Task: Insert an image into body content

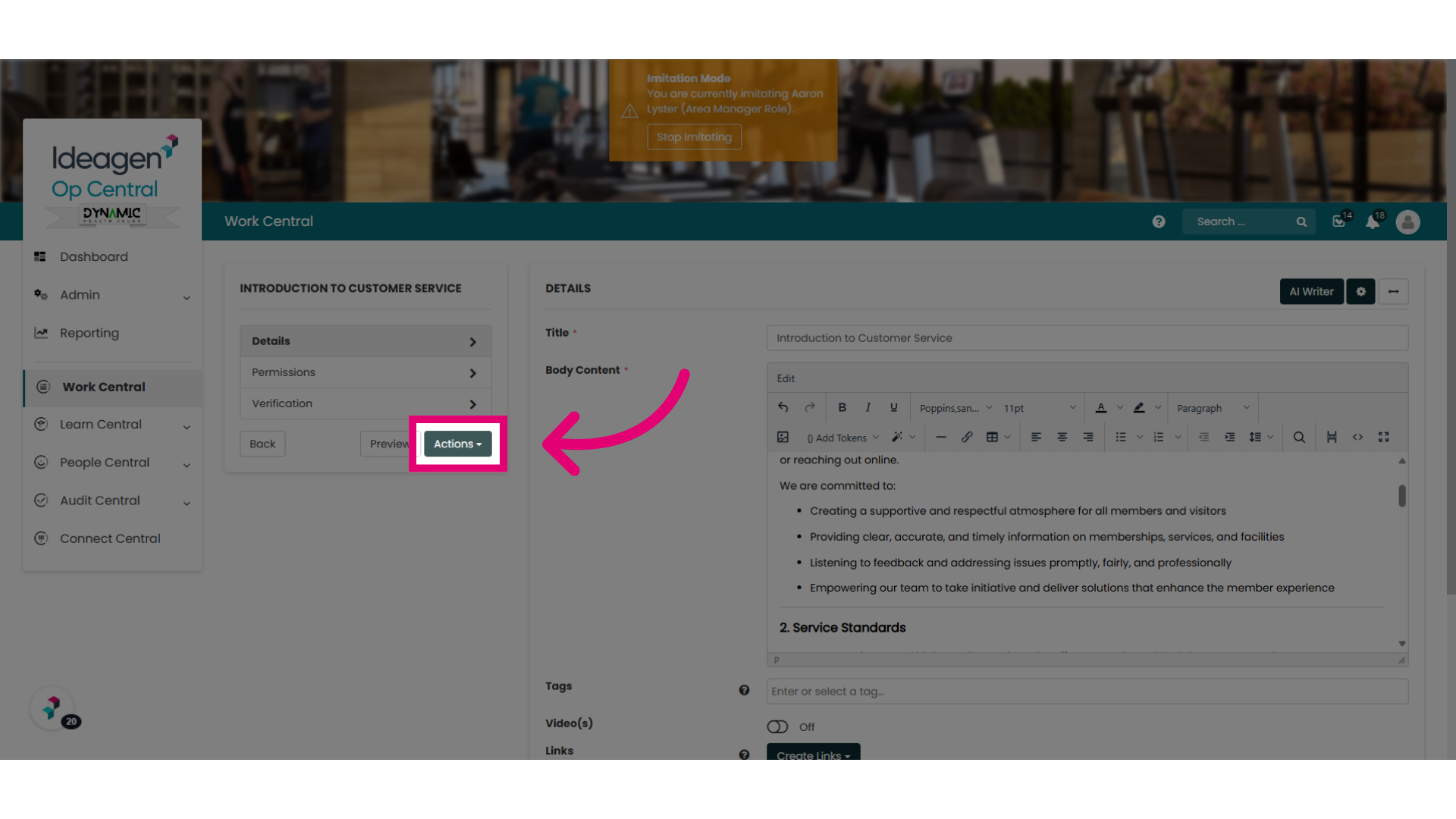Action: pos(783,437)
